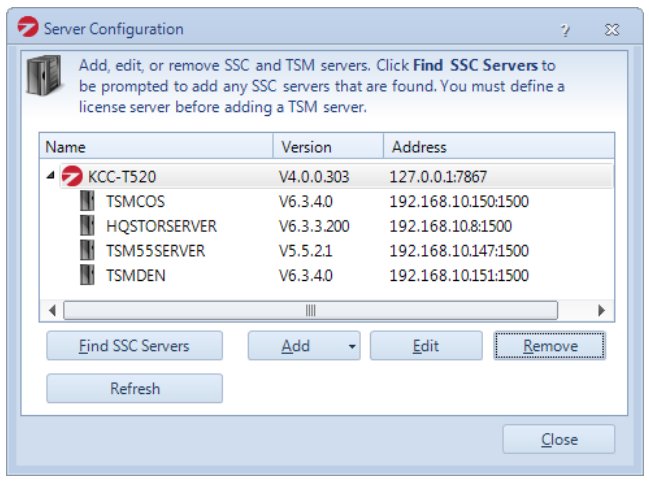The width and height of the screenshot is (649, 485).
Task: Click version V5.5.2.1 cell
Action: coord(305,251)
